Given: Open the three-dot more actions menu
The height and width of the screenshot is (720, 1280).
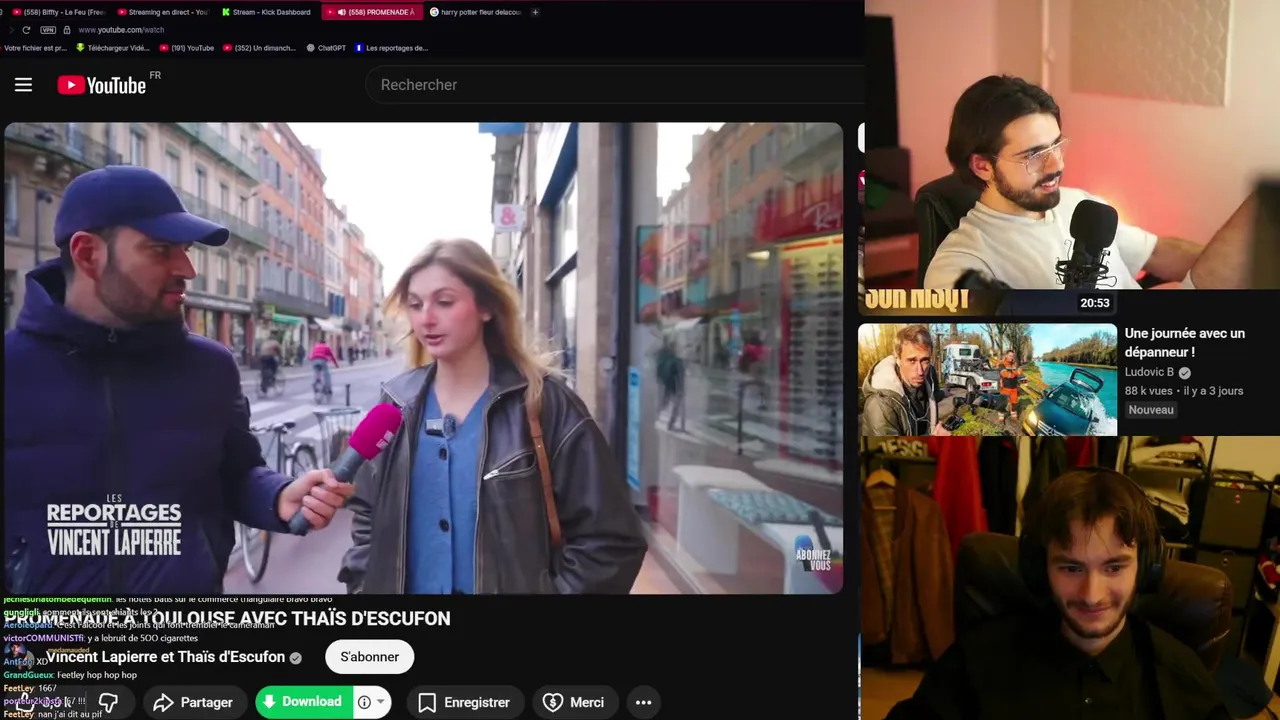Looking at the screenshot, I should (x=643, y=703).
